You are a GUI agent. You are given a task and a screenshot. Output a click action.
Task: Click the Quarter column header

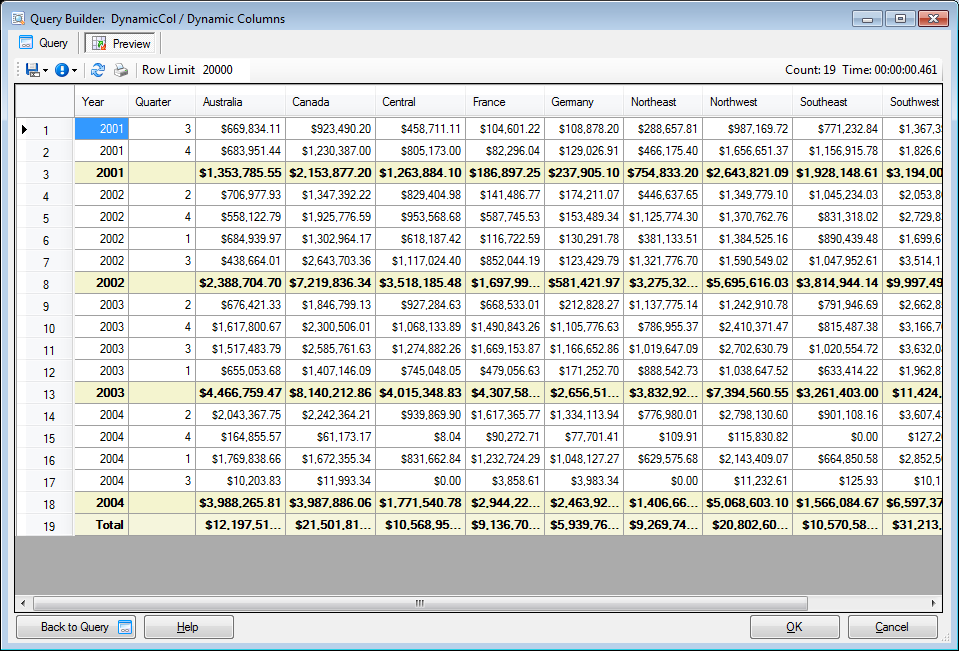pyautogui.click(x=162, y=102)
